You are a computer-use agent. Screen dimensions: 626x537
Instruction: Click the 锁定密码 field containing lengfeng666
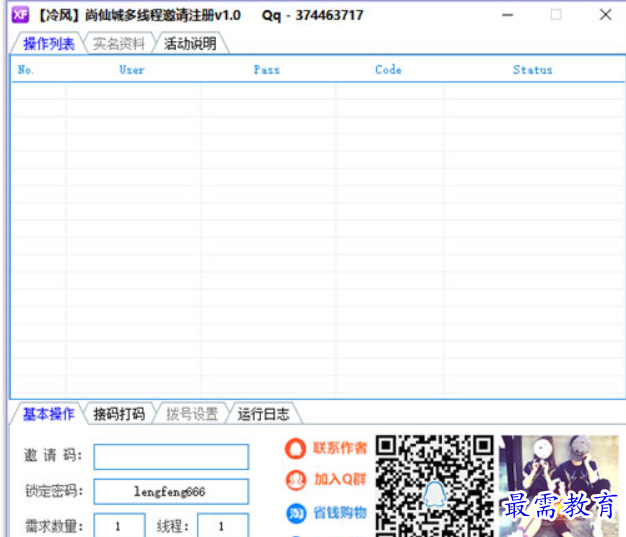coord(171,491)
